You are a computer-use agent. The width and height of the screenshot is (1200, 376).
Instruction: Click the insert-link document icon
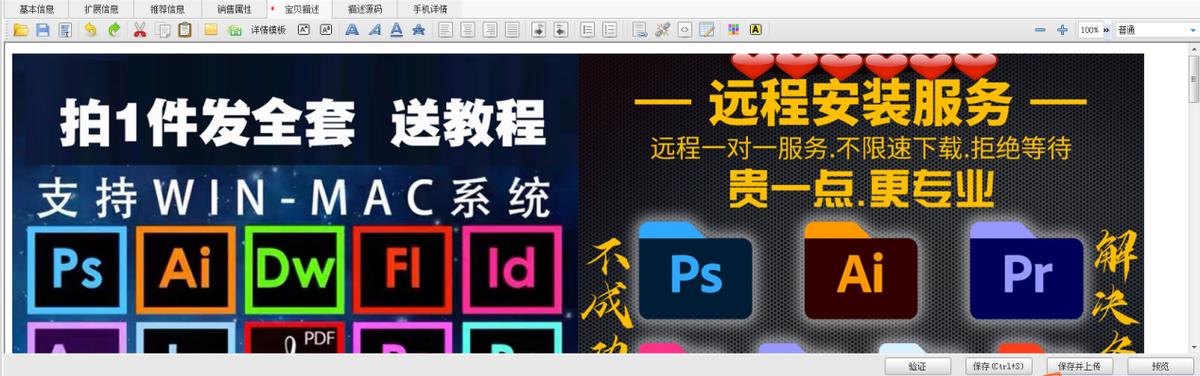point(640,30)
